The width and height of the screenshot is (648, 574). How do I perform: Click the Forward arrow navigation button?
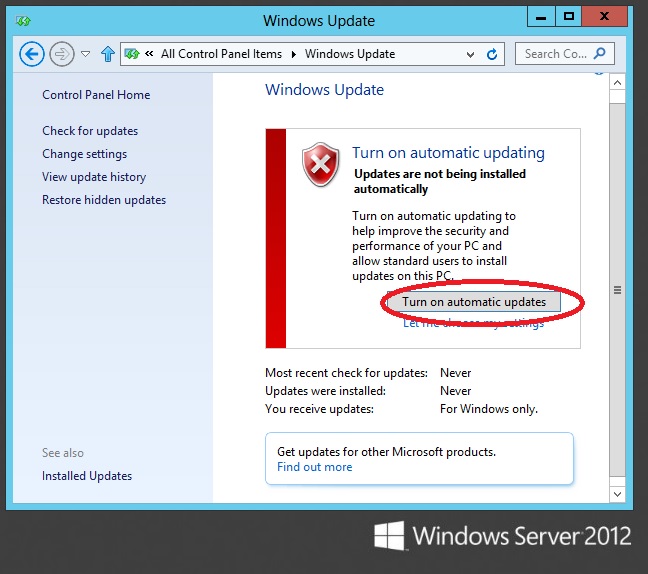click(62, 54)
